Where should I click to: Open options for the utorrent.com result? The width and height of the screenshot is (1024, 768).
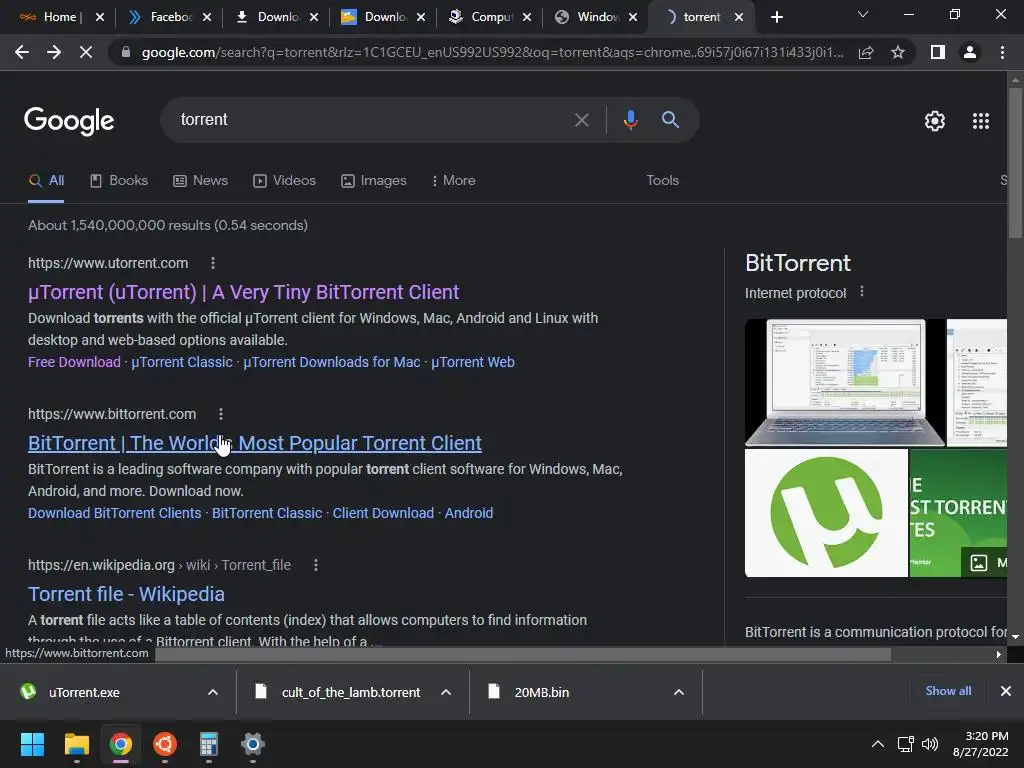[212, 263]
